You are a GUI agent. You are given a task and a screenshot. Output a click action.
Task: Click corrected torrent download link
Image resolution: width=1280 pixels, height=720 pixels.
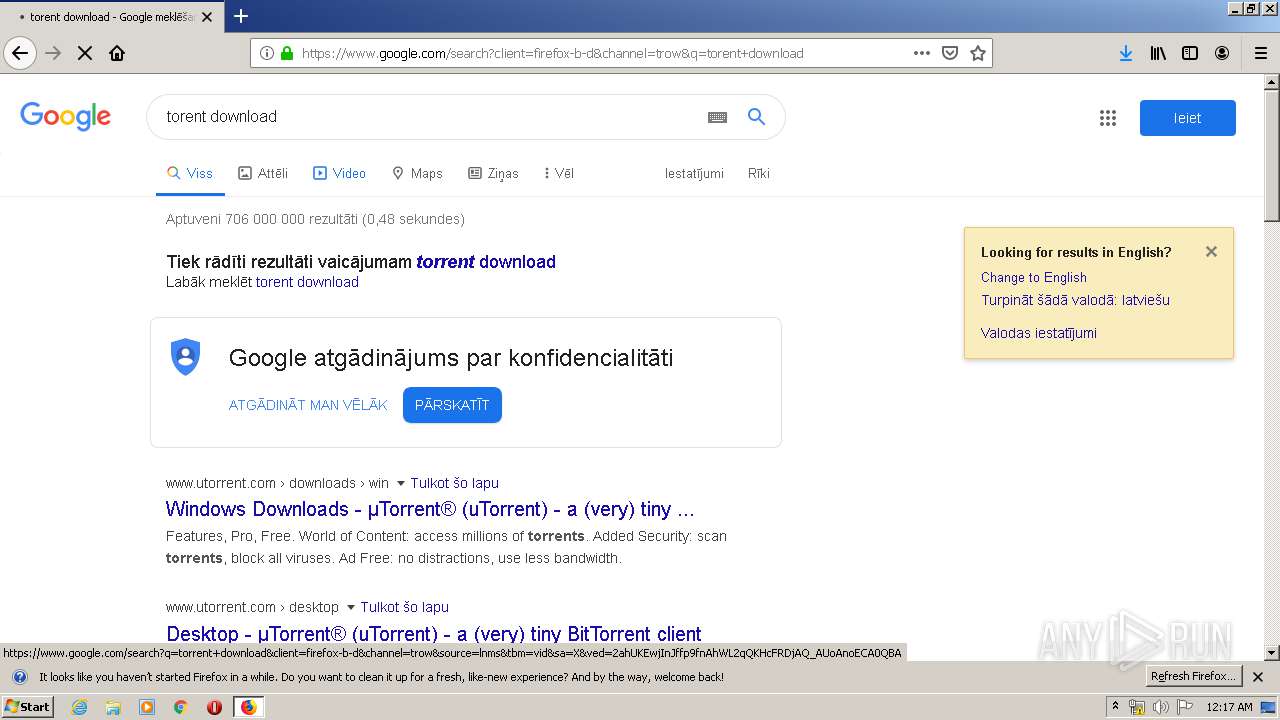tap(486, 262)
